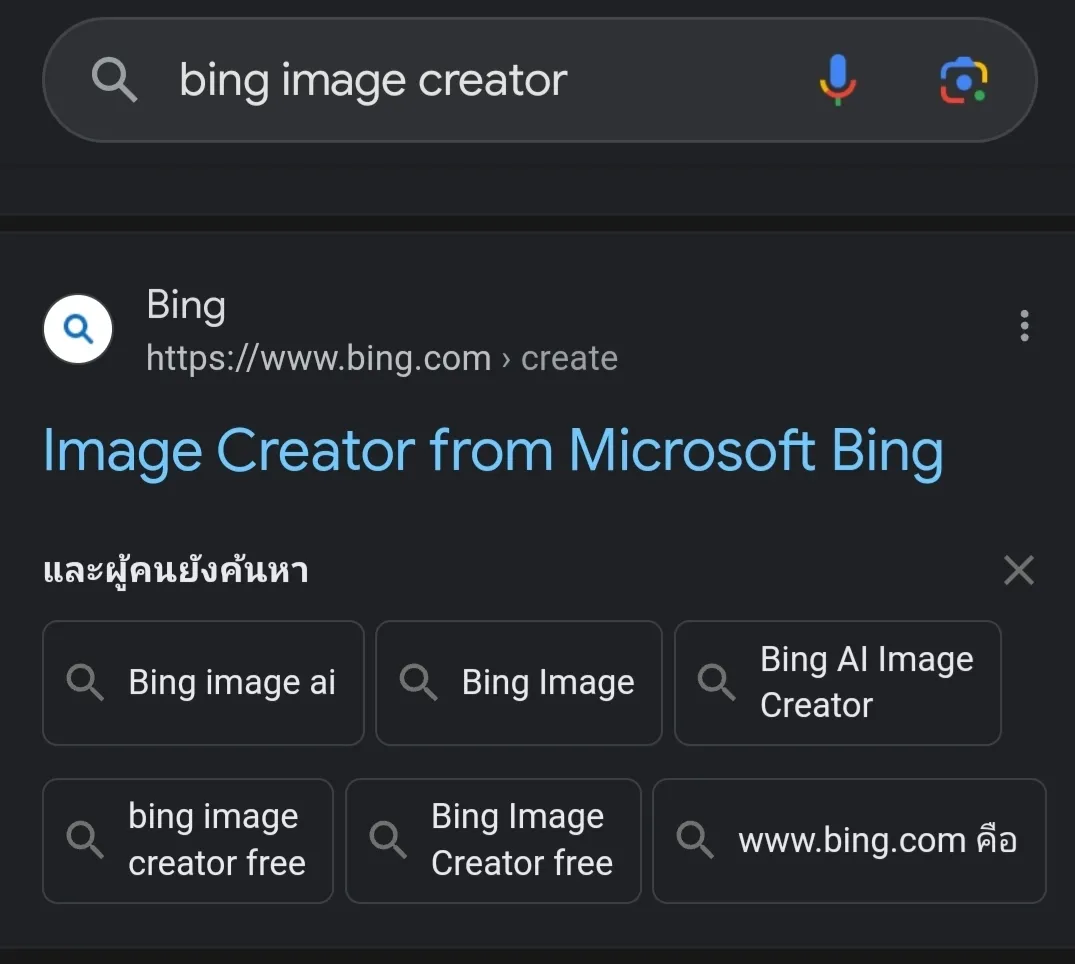Open Google Lens camera search
This screenshot has height=964, width=1075.
(964, 80)
